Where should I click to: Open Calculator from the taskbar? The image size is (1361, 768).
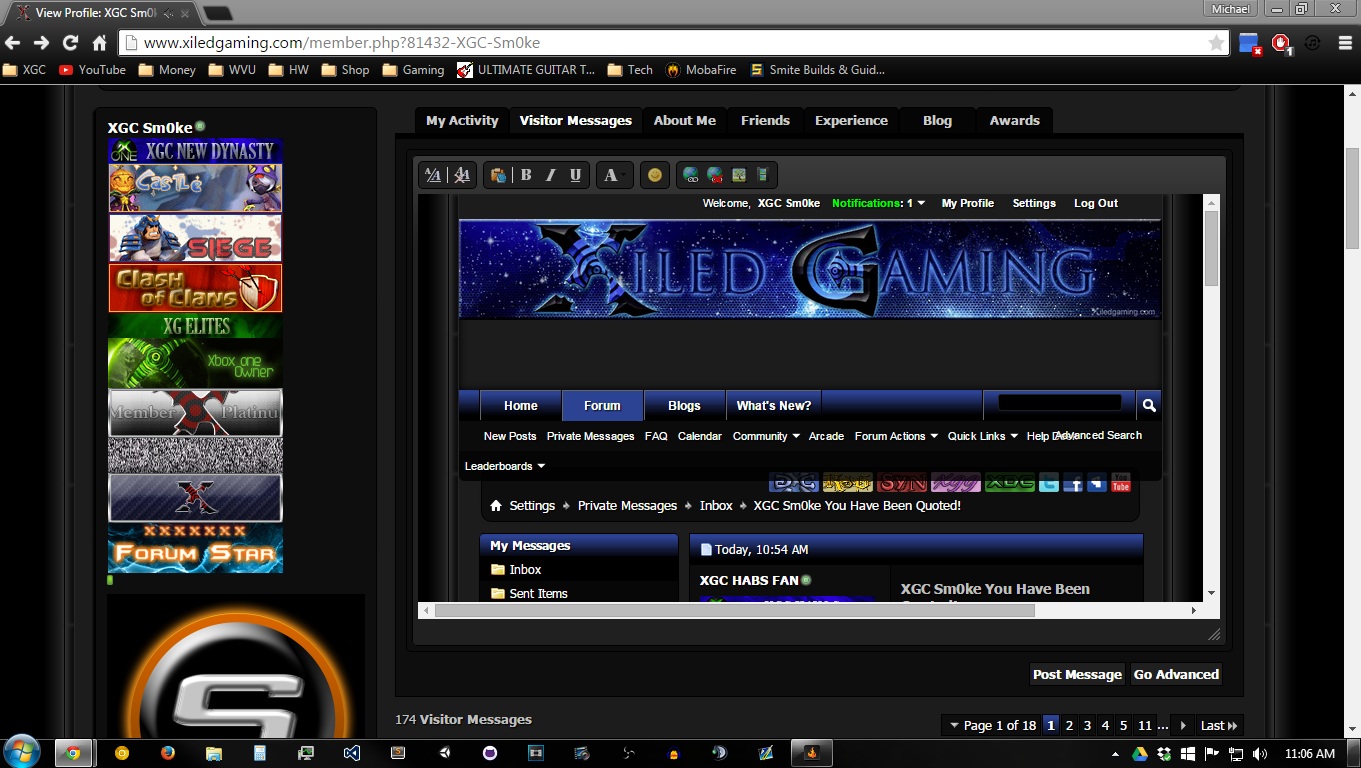point(260,753)
